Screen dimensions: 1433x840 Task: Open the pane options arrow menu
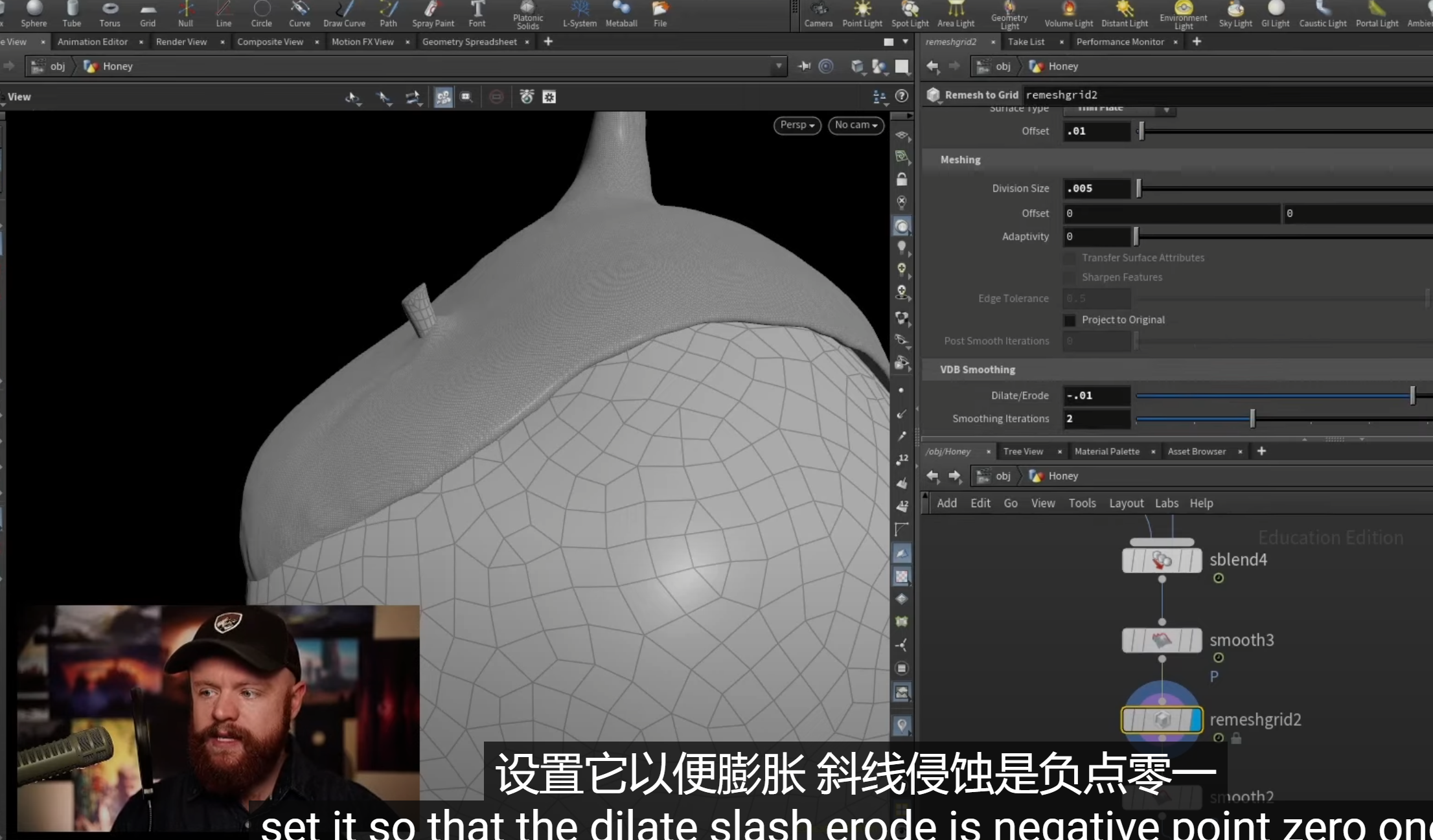905,41
